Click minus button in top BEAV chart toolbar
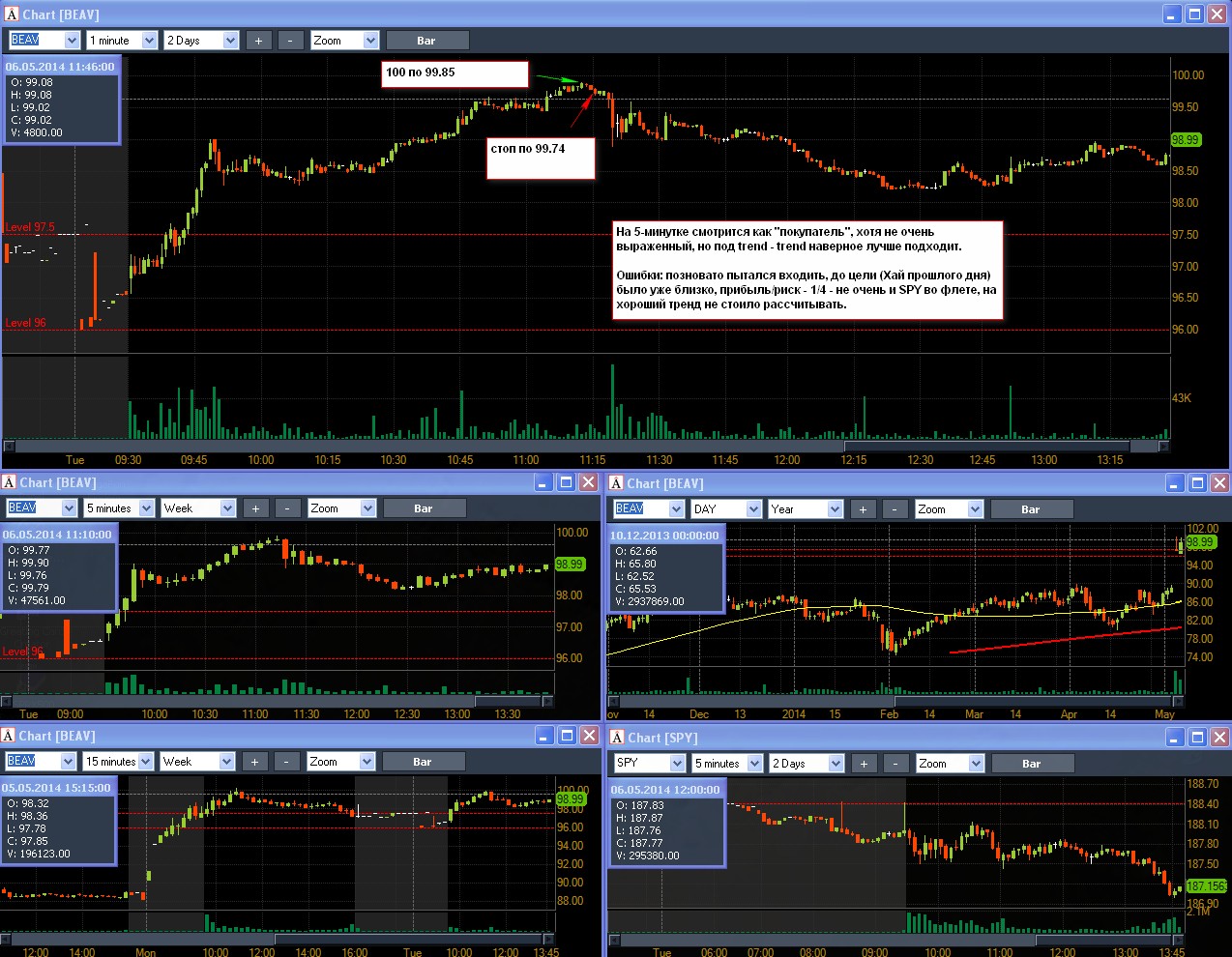Viewport: 1232px width, 957px height. (x=290, y=41)
